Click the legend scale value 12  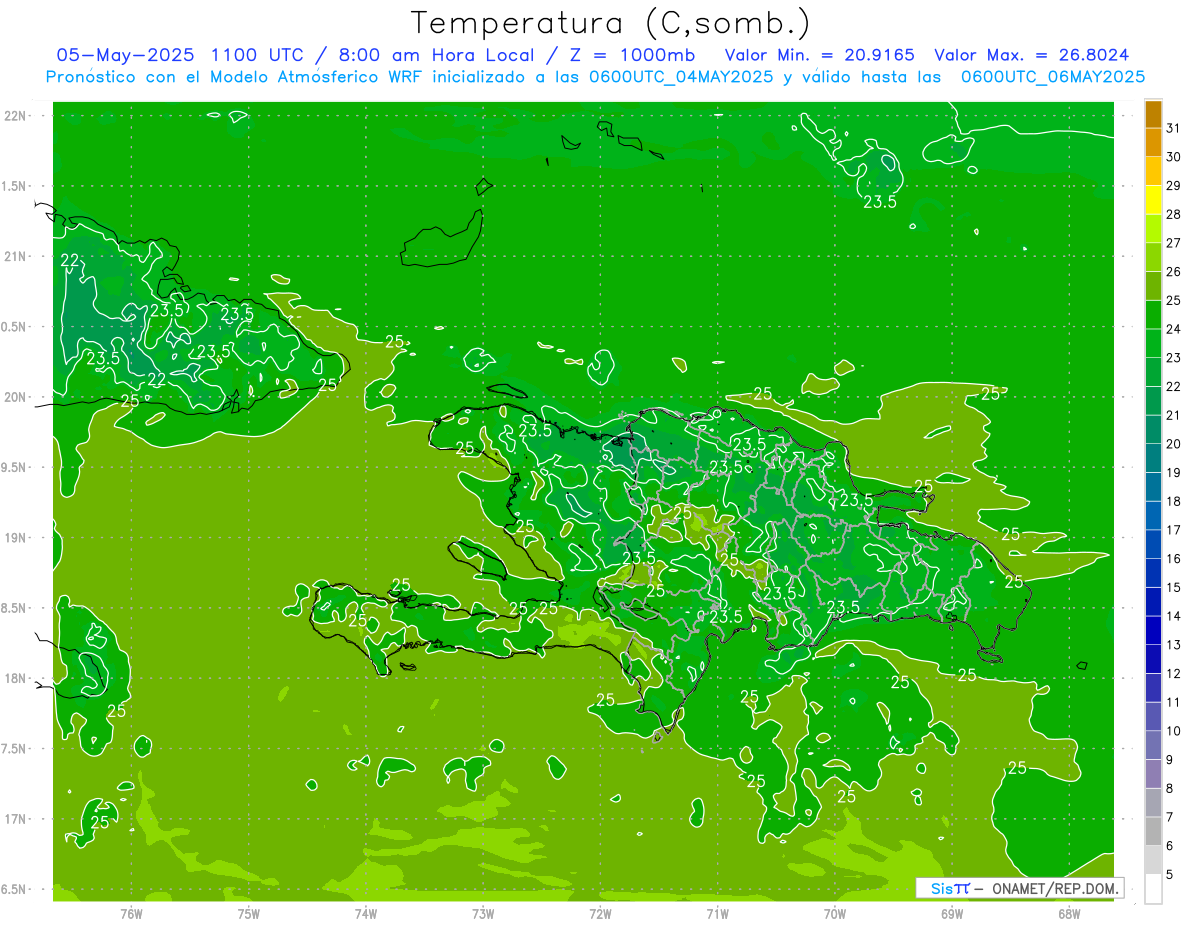point(1173,673)
